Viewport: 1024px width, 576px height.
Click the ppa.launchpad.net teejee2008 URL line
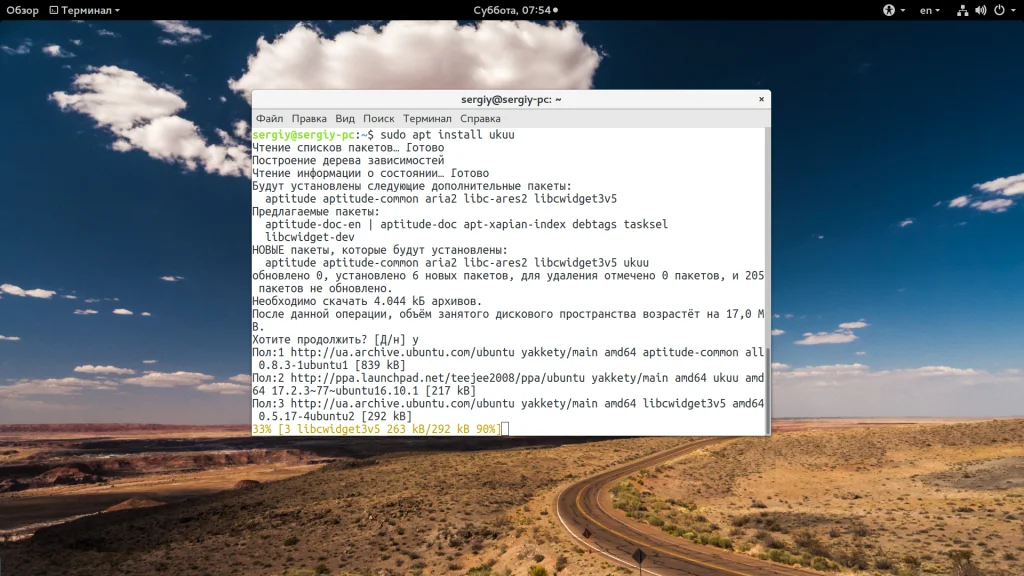[x=508, y=378]
